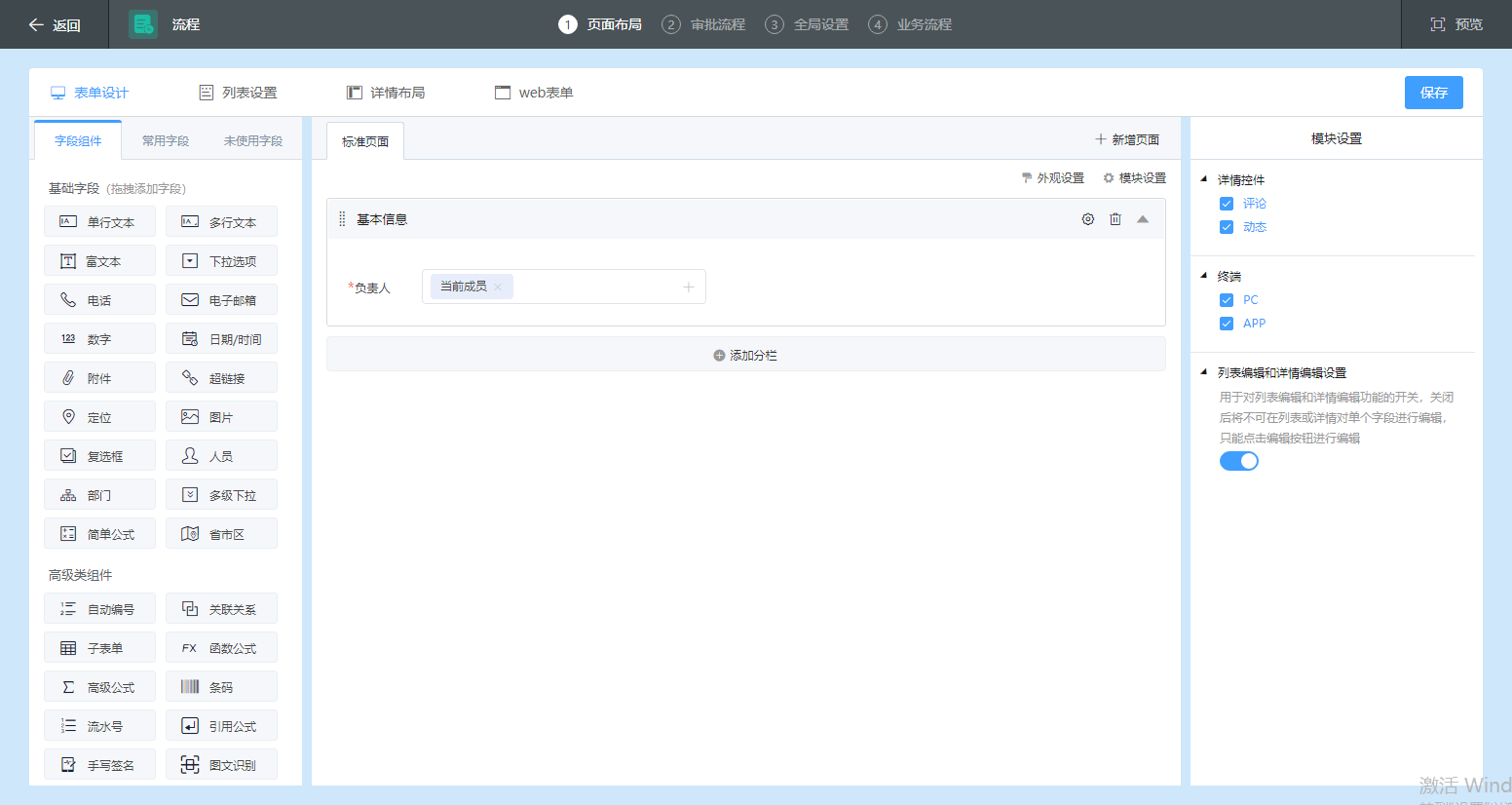
Task: Switch to 列表设置 tab
Action: 239,93
